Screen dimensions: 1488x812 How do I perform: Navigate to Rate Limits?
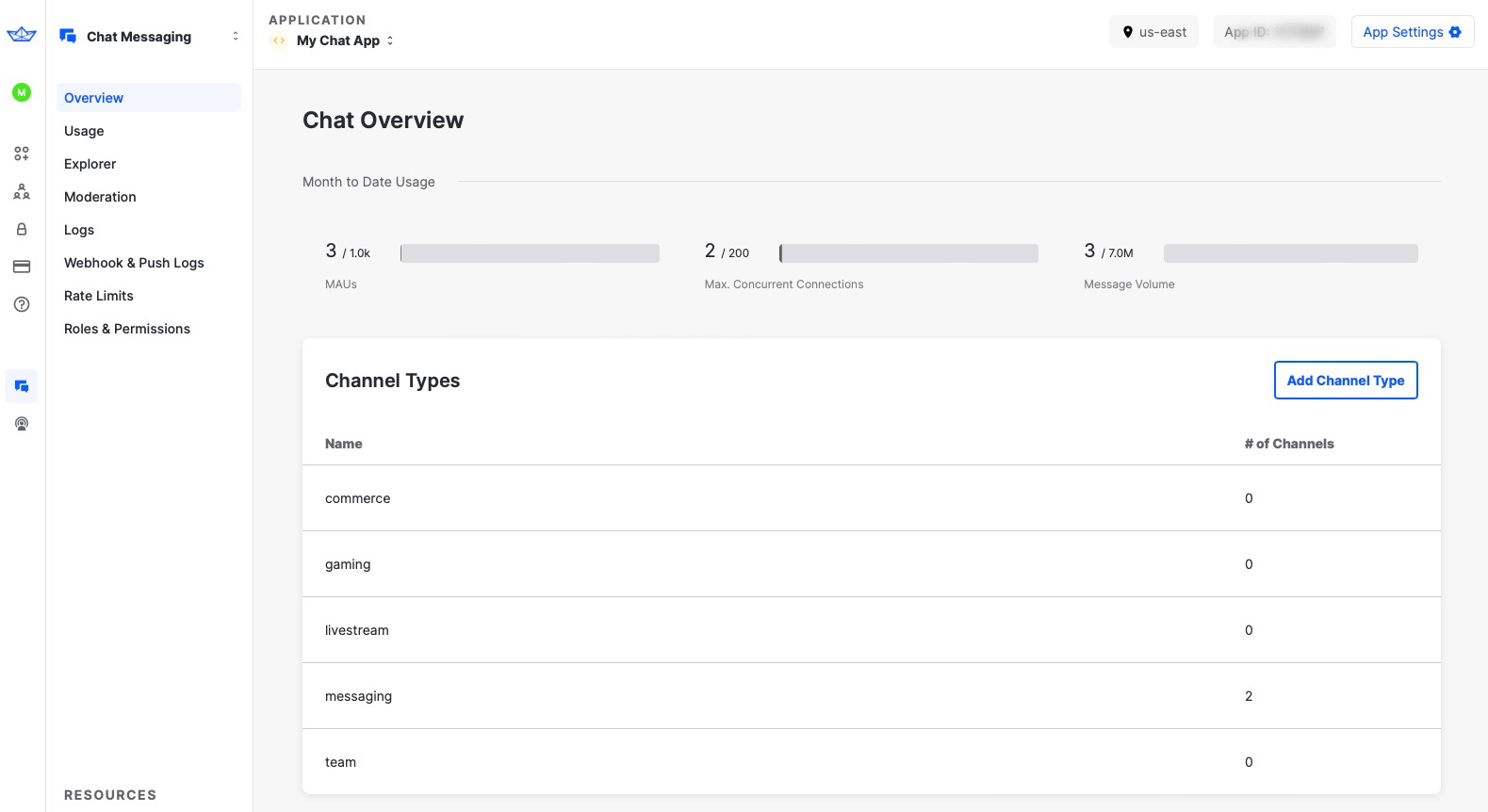click(149, 296)
